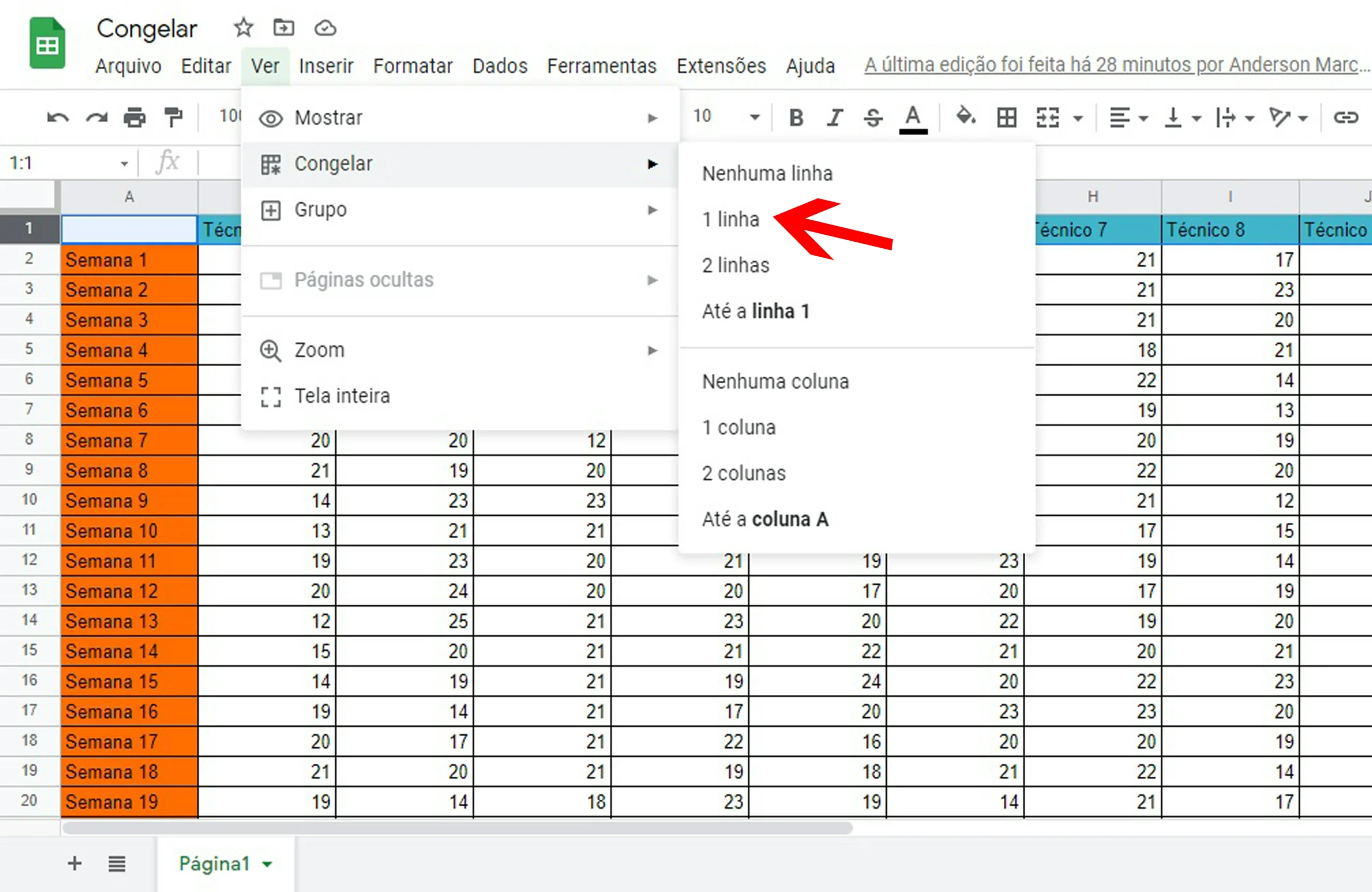The width and height of the screenshot is (1372, 892).
Task: Open the Página1 tab options arrow
Action: (x=267, y=864)
